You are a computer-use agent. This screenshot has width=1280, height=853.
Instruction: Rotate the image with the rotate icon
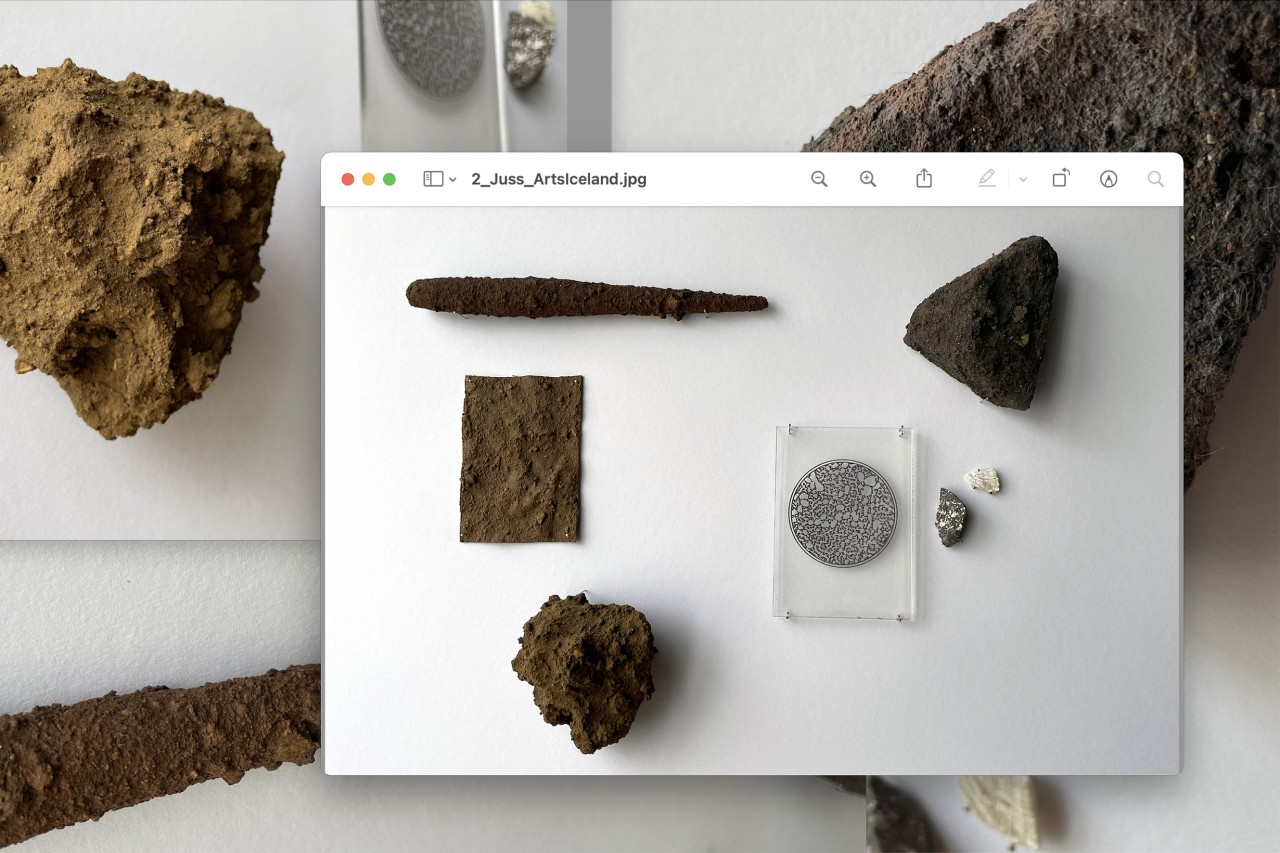[1060, 179]
